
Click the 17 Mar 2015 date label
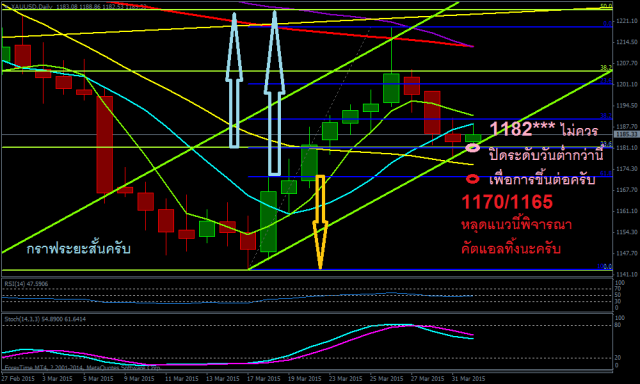(x=264, y=378)
